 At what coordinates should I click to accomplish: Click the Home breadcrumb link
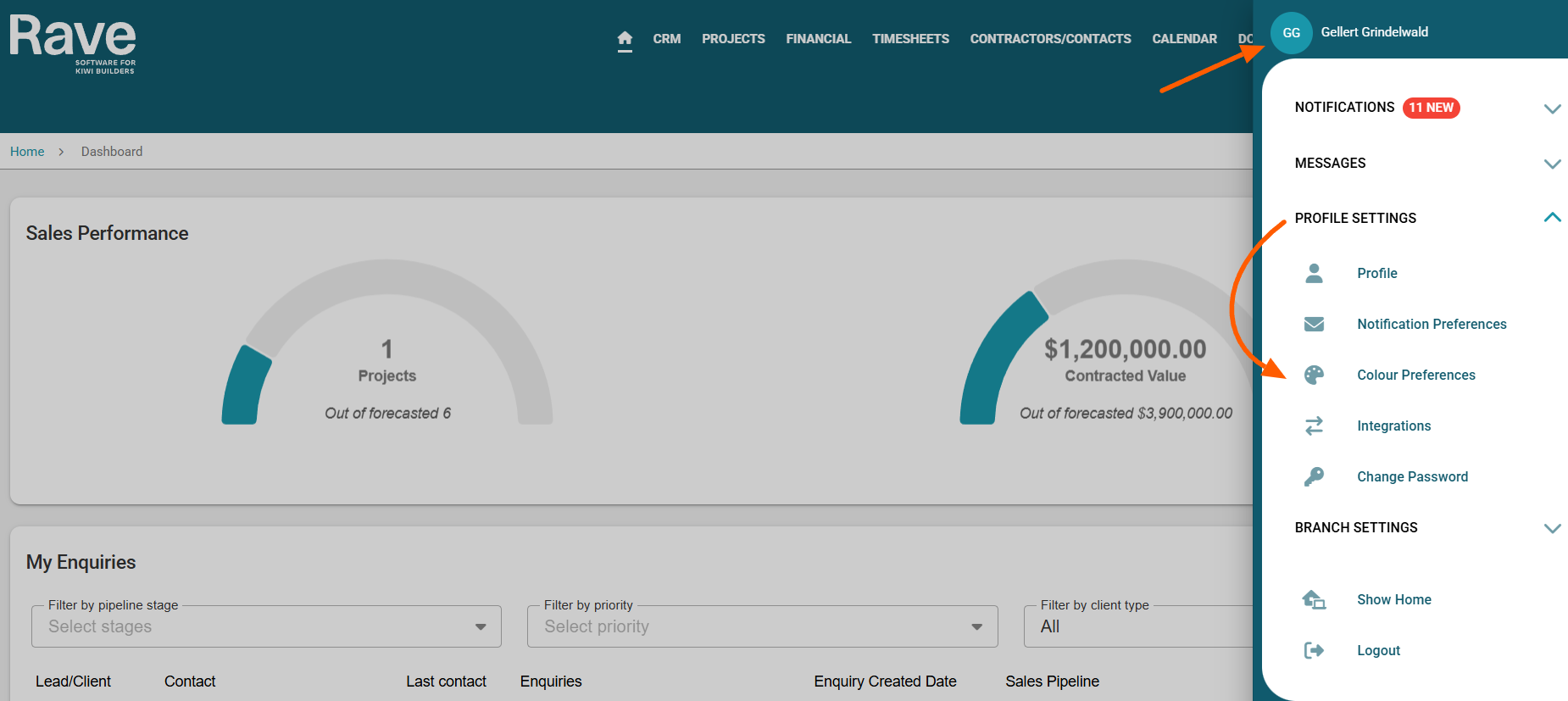[x=27, y=152]
